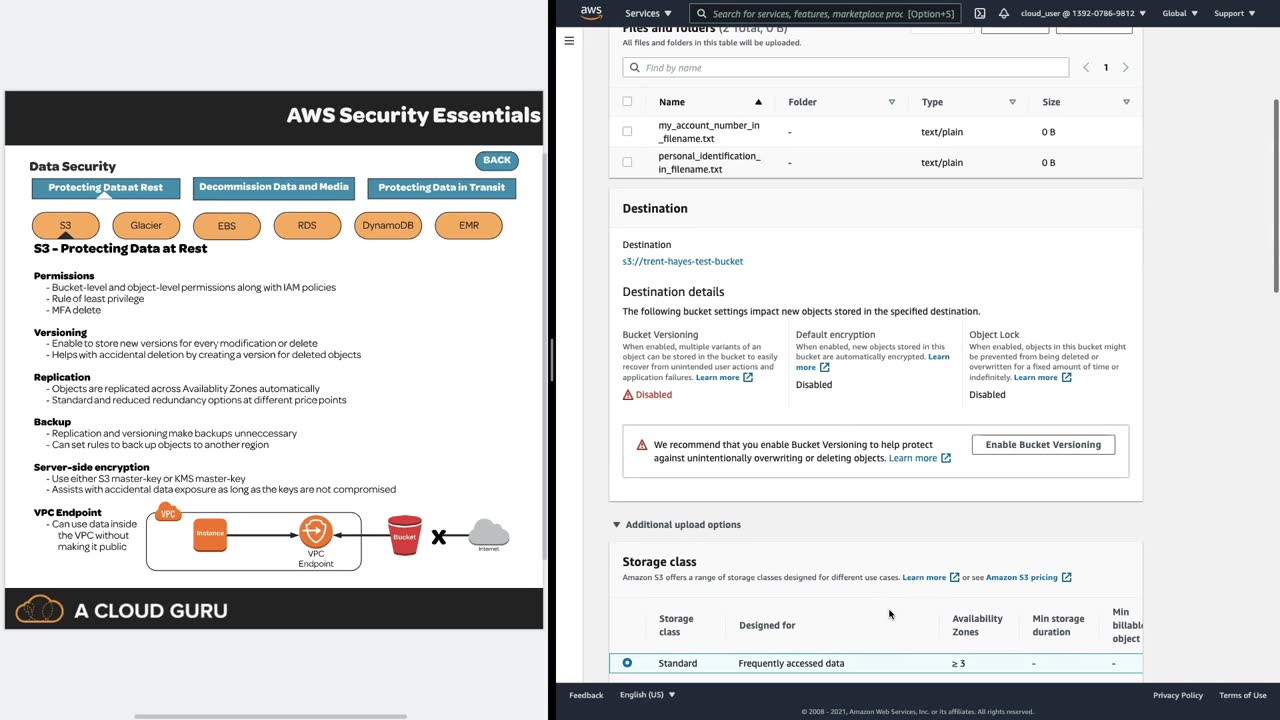Open the Global region dropdown

(1180, 13)
